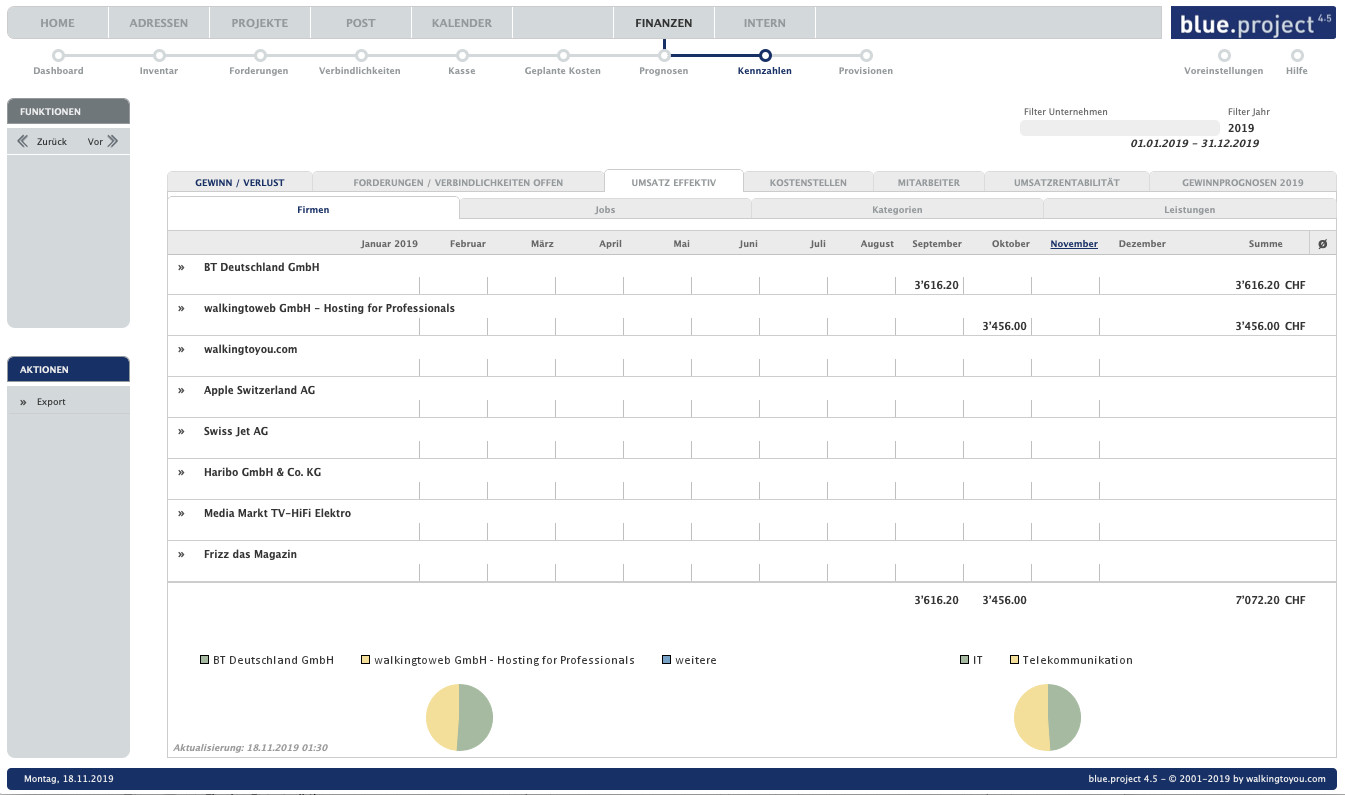
Task: Expand the Haribo GmbH & Co. KG row
Action: pos(182,473)
